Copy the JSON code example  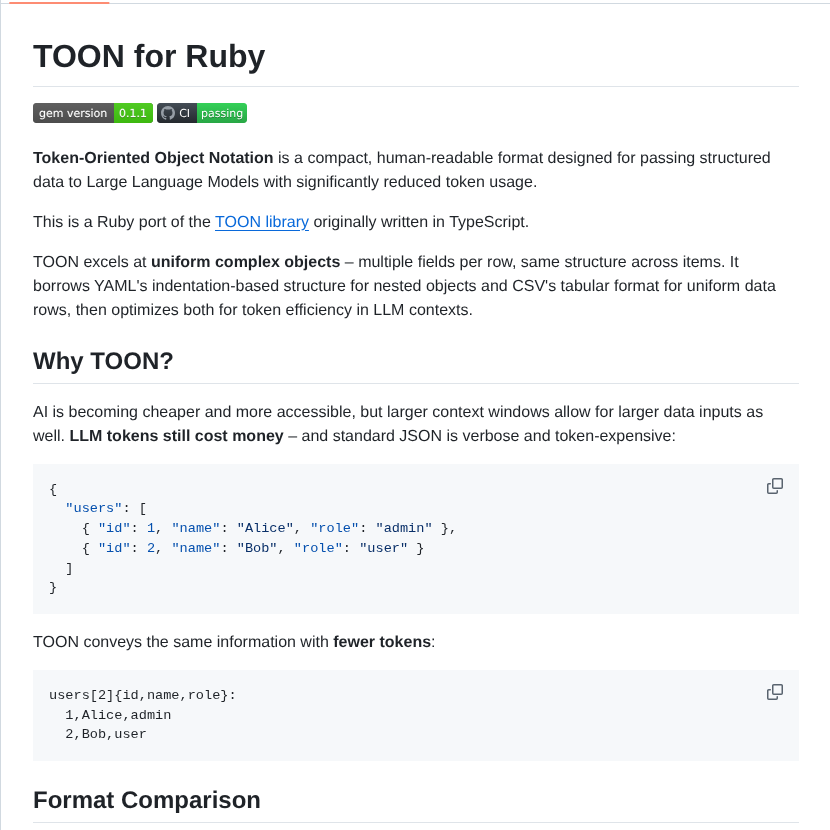tap(775, 486)
